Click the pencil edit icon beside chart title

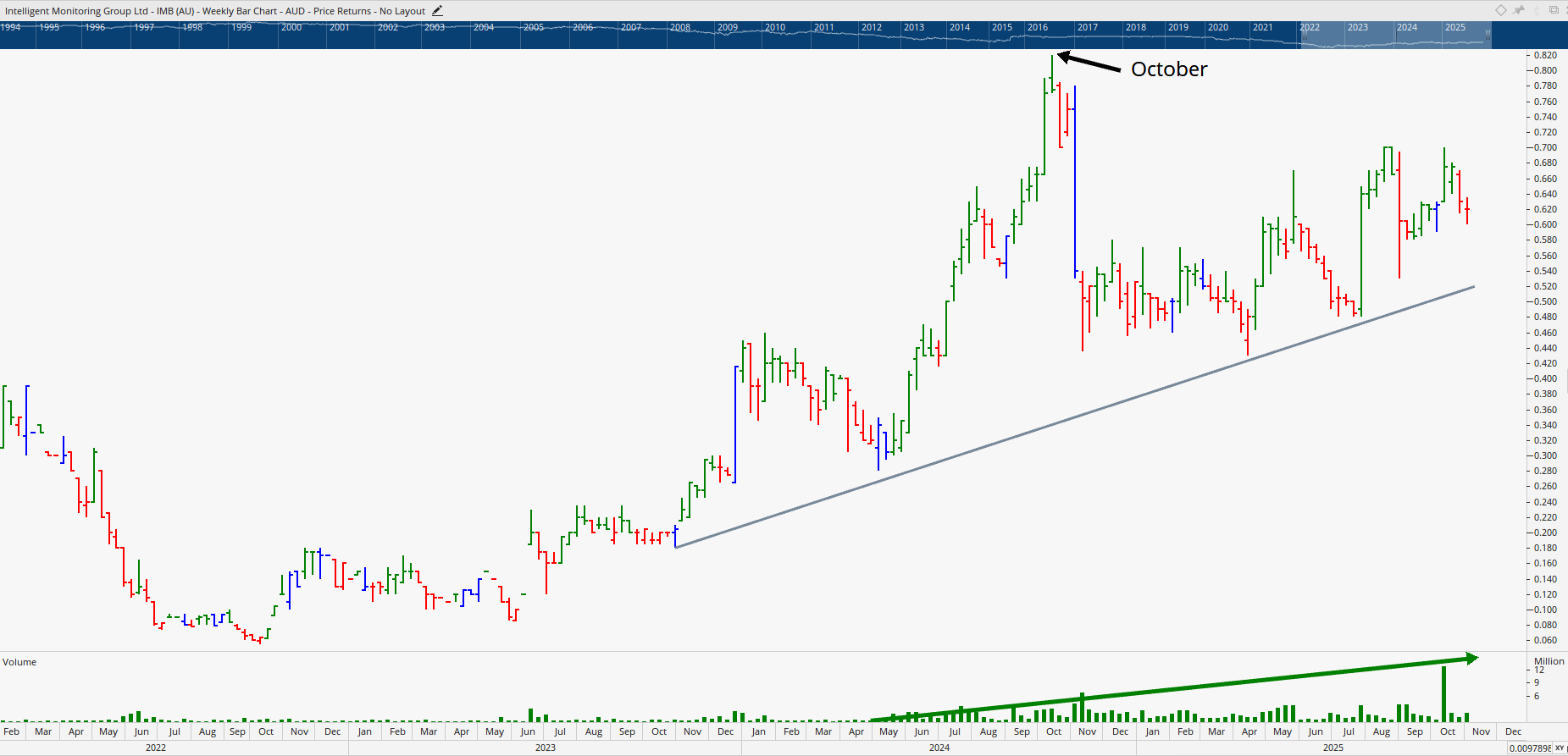coord(437,11)
